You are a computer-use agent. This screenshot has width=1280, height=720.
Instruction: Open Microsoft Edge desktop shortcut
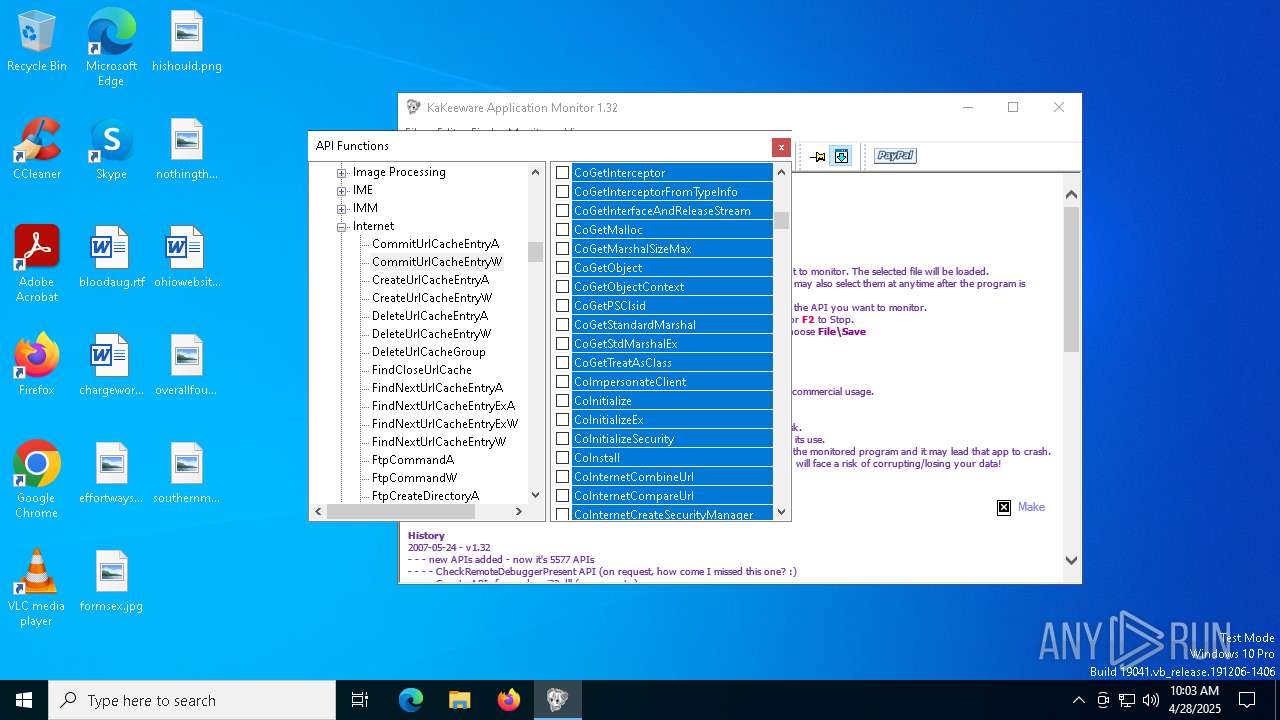pos(111,48)
